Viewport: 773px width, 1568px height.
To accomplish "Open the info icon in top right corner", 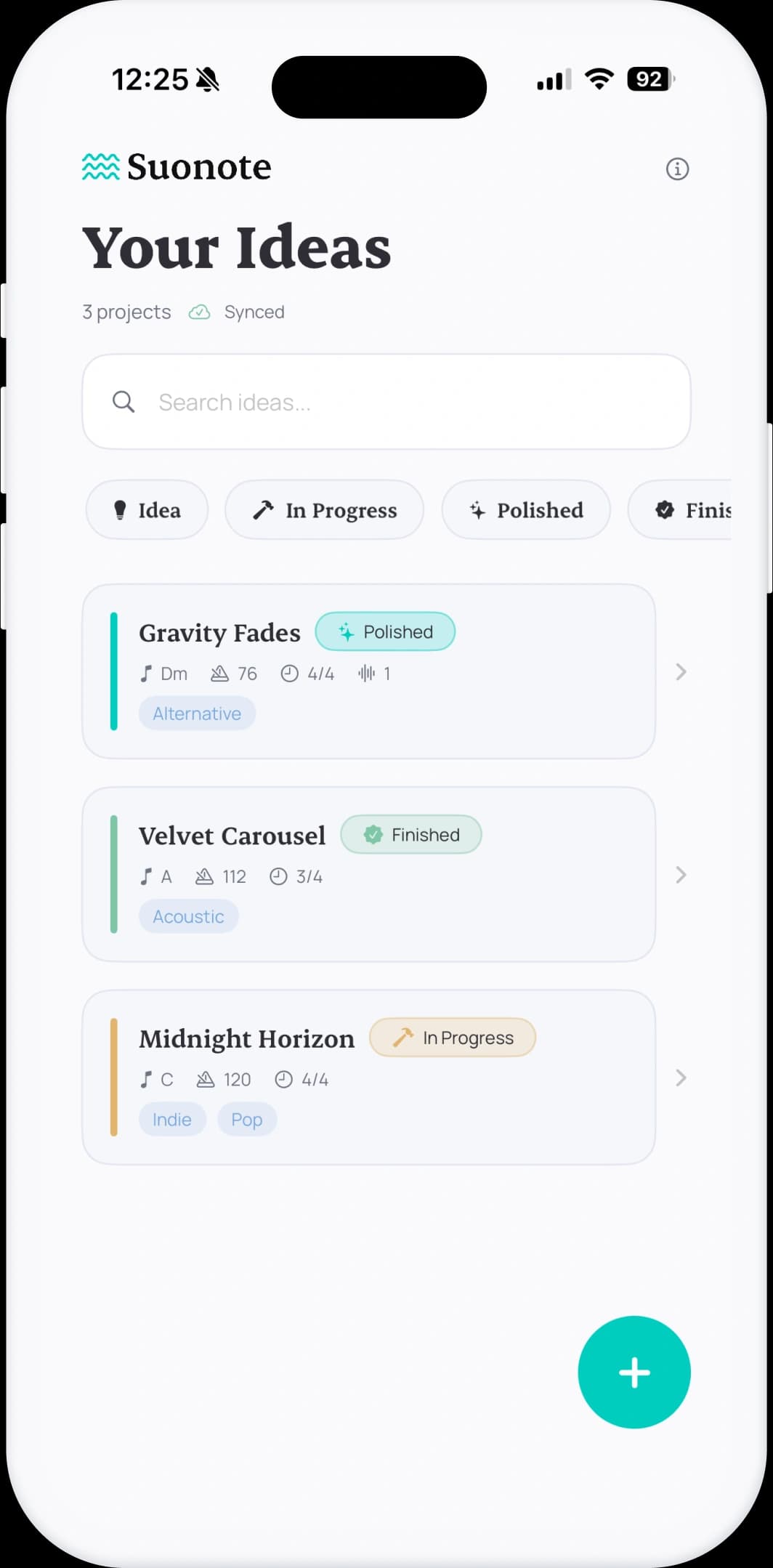I will (x=676, y=169).
